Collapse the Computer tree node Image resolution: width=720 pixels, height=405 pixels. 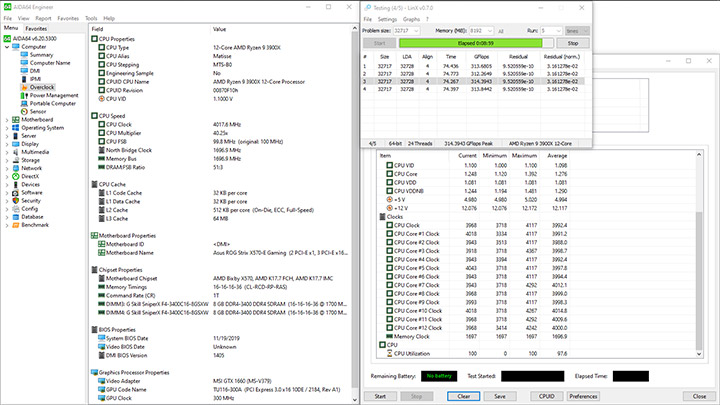coord(7,47)
